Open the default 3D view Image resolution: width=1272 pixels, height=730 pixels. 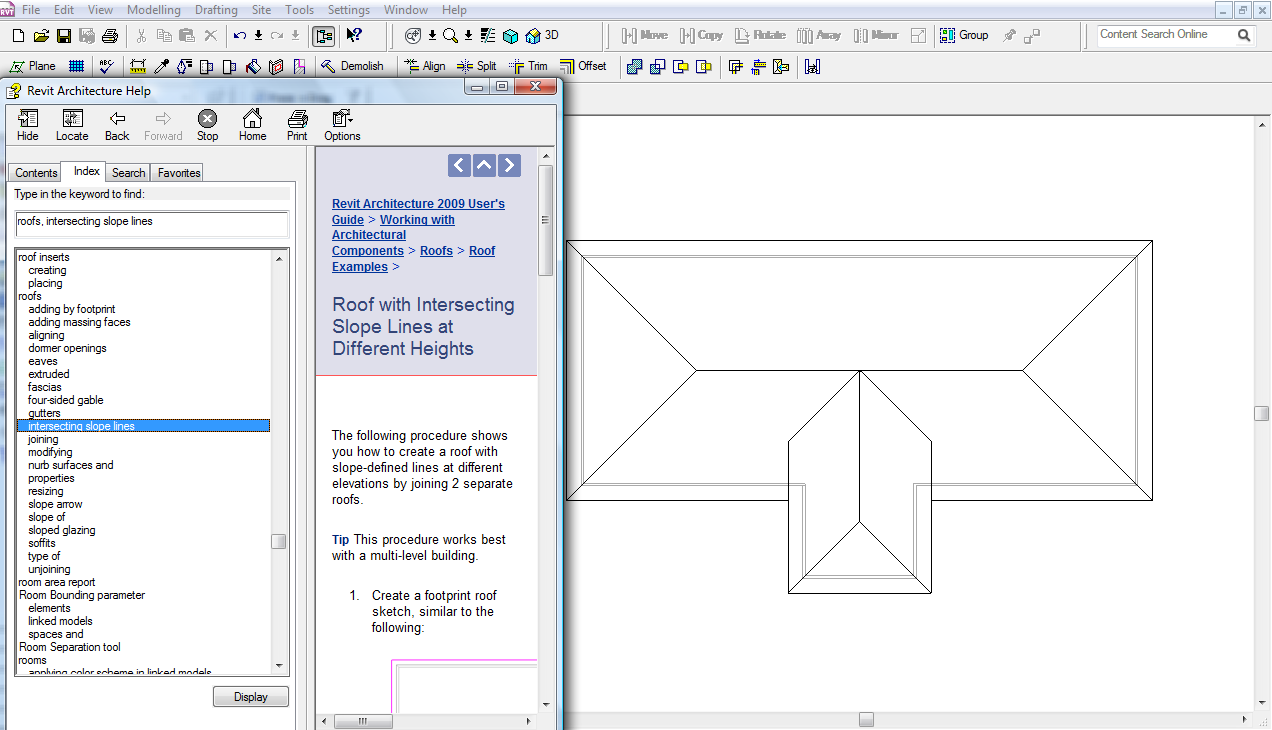tap(542, 35)
